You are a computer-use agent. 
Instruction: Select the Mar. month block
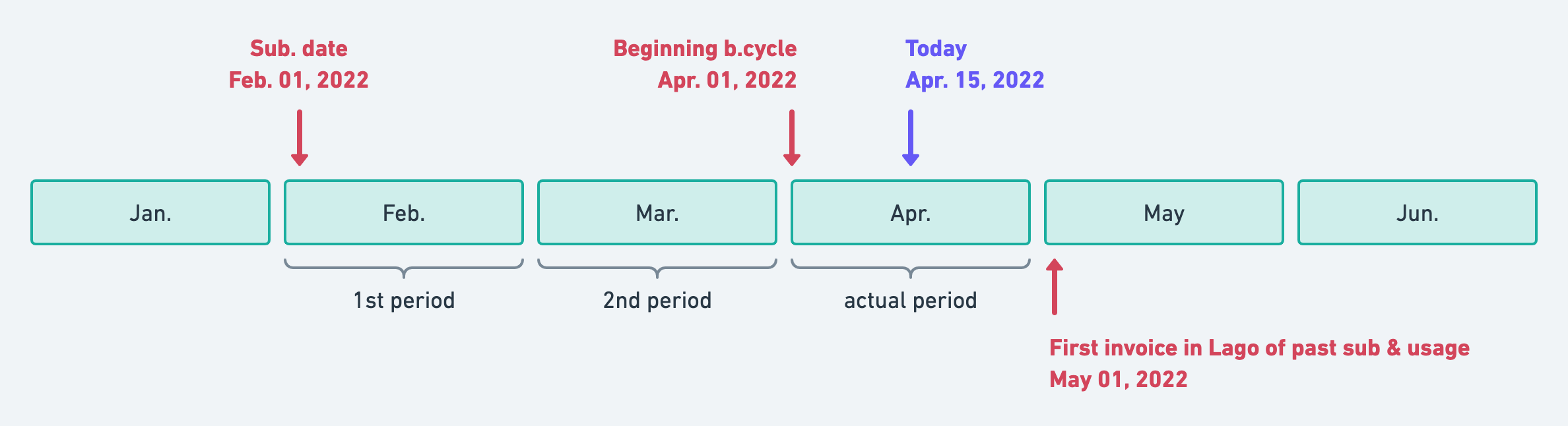[x=657, y=212]
